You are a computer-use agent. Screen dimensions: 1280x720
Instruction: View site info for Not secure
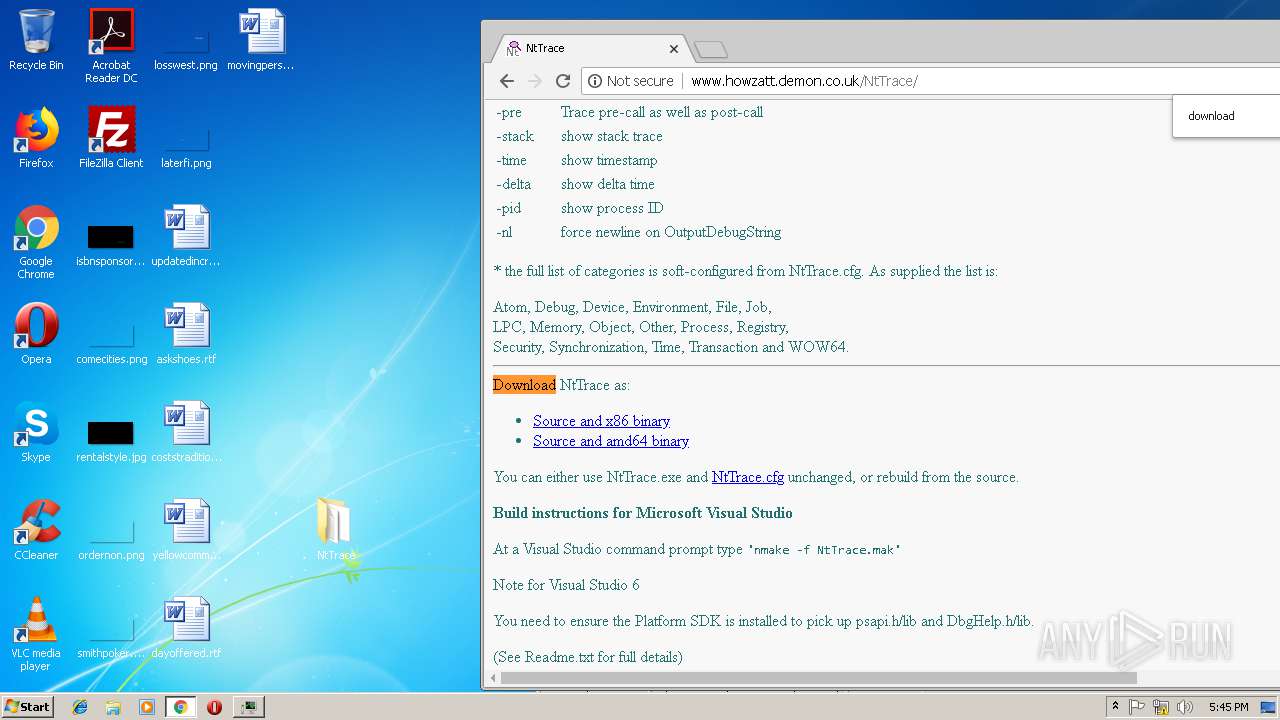(631, 81)
